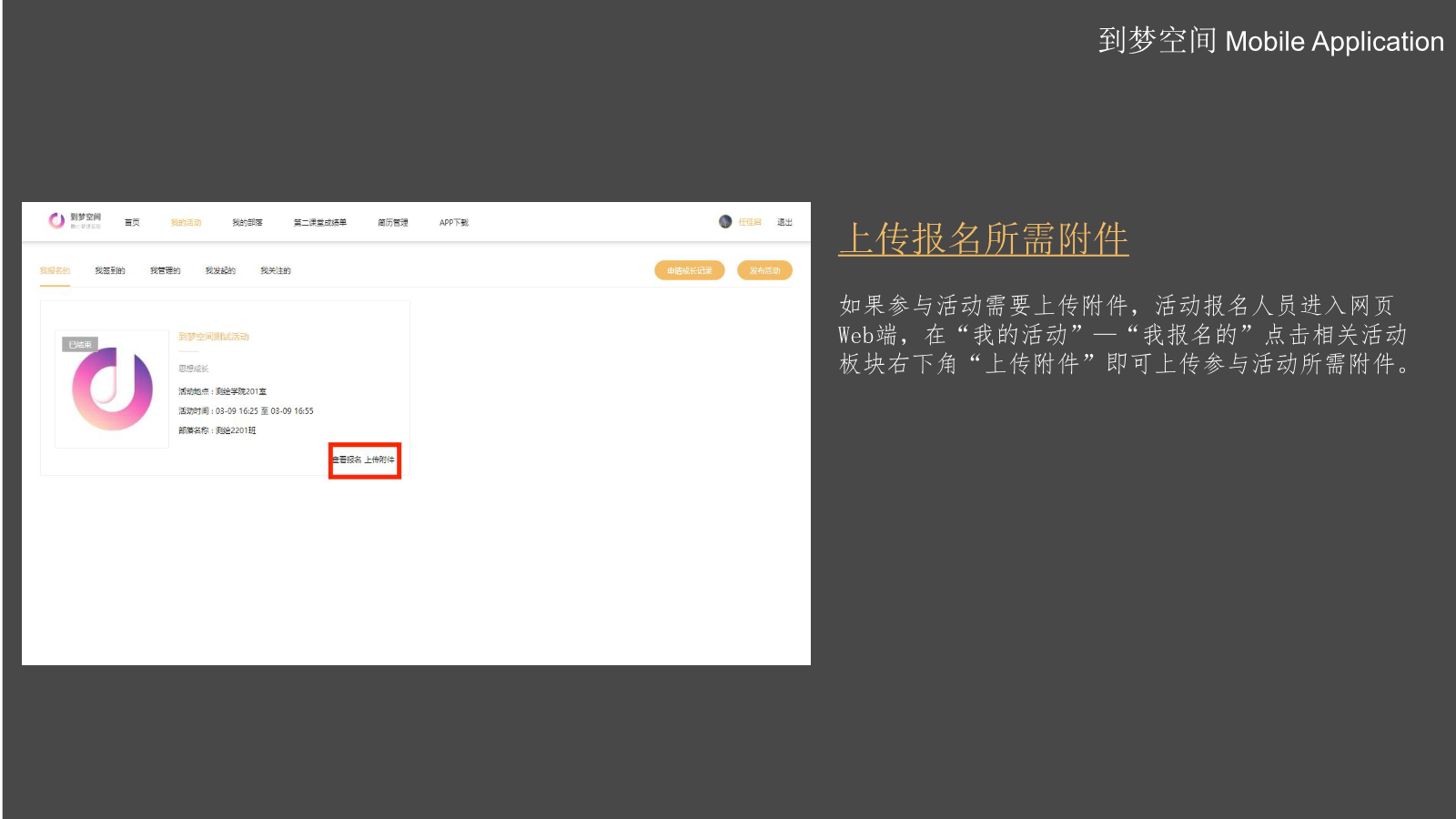Switch to the 我管理的 tab
The image size is (1456, 819).
[165, 271]
